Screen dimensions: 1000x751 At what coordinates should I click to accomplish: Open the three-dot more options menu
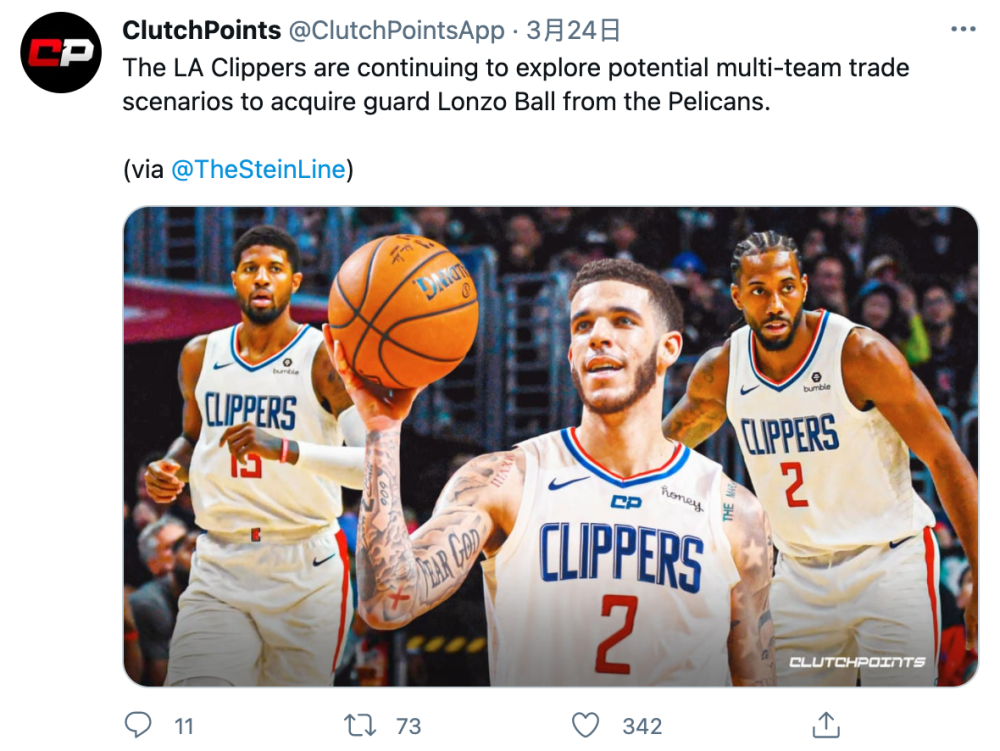tap(963, 29)
